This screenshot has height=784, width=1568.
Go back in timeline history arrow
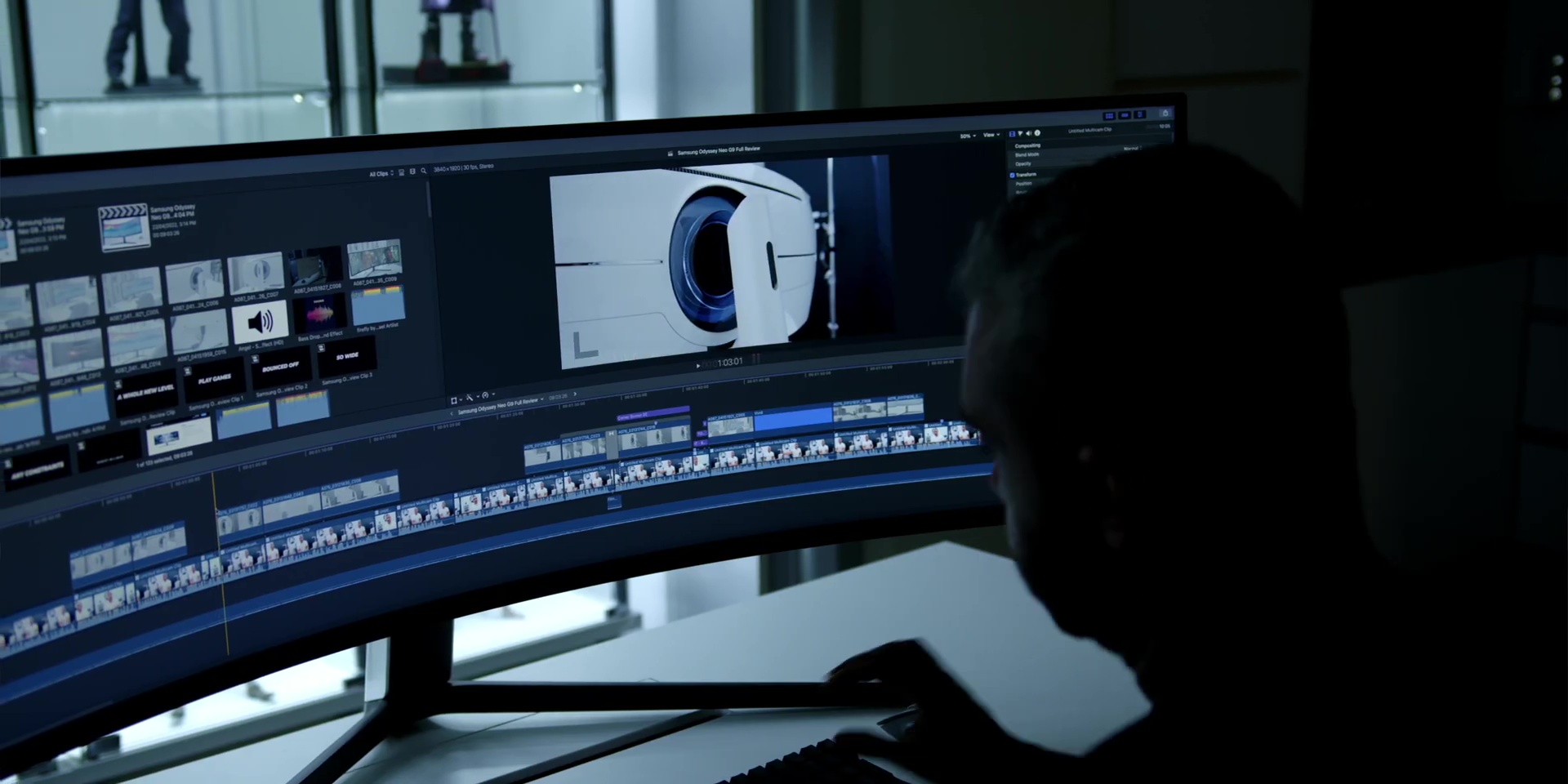point(452,414)
